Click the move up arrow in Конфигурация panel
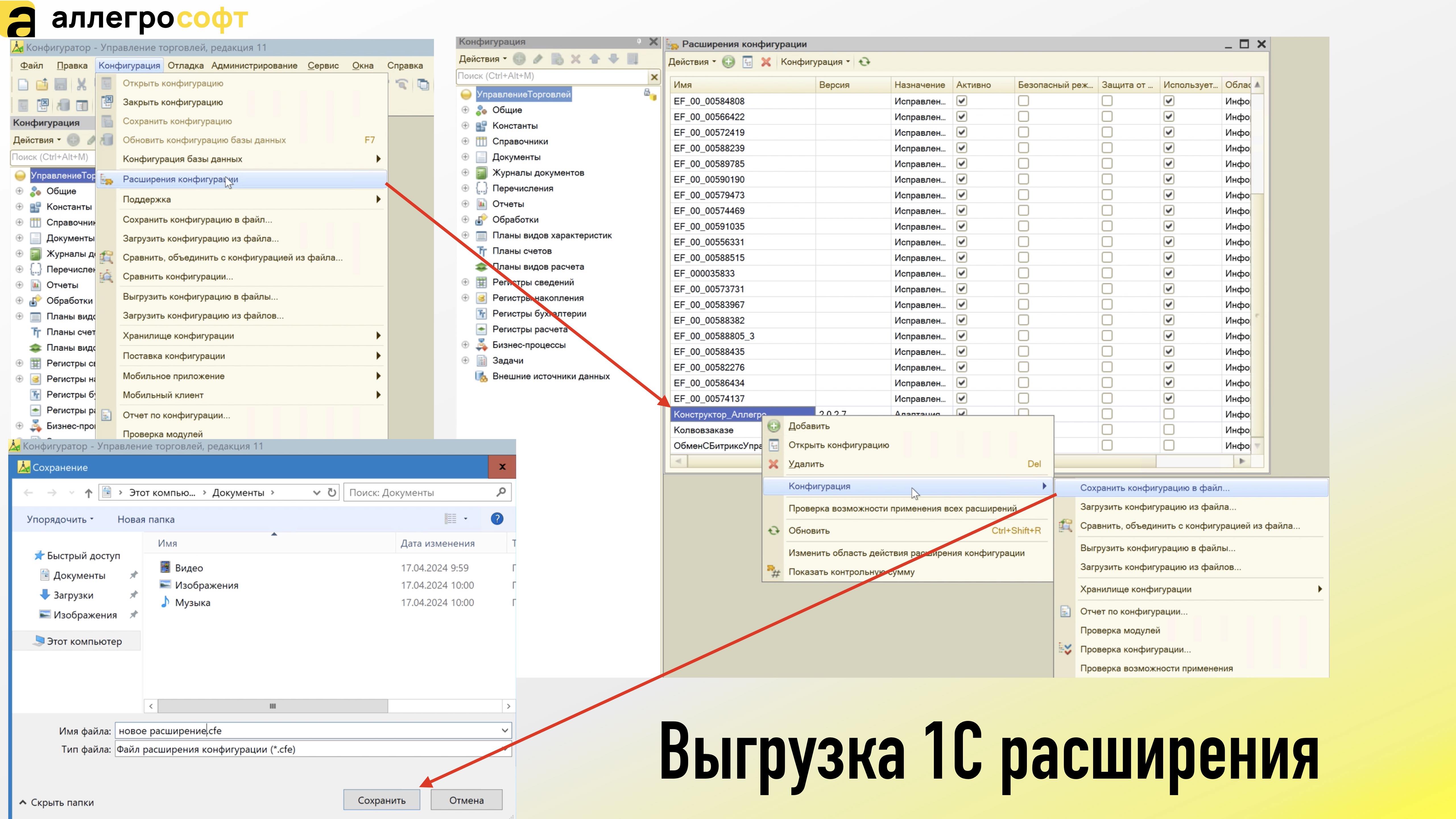 [595, 59]
